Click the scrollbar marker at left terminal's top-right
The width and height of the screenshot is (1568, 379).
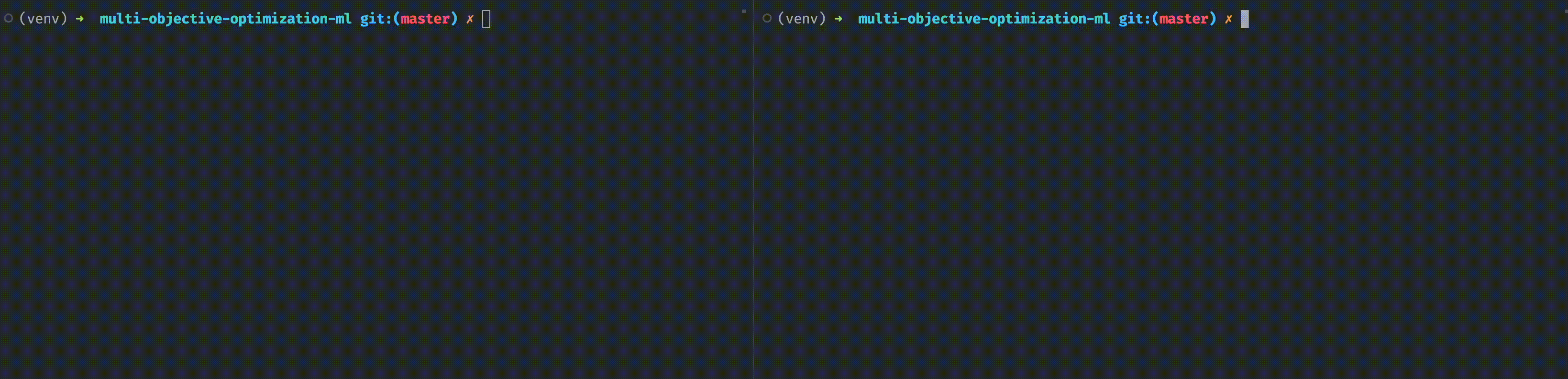pyautogui.click(x=743, y=11)
